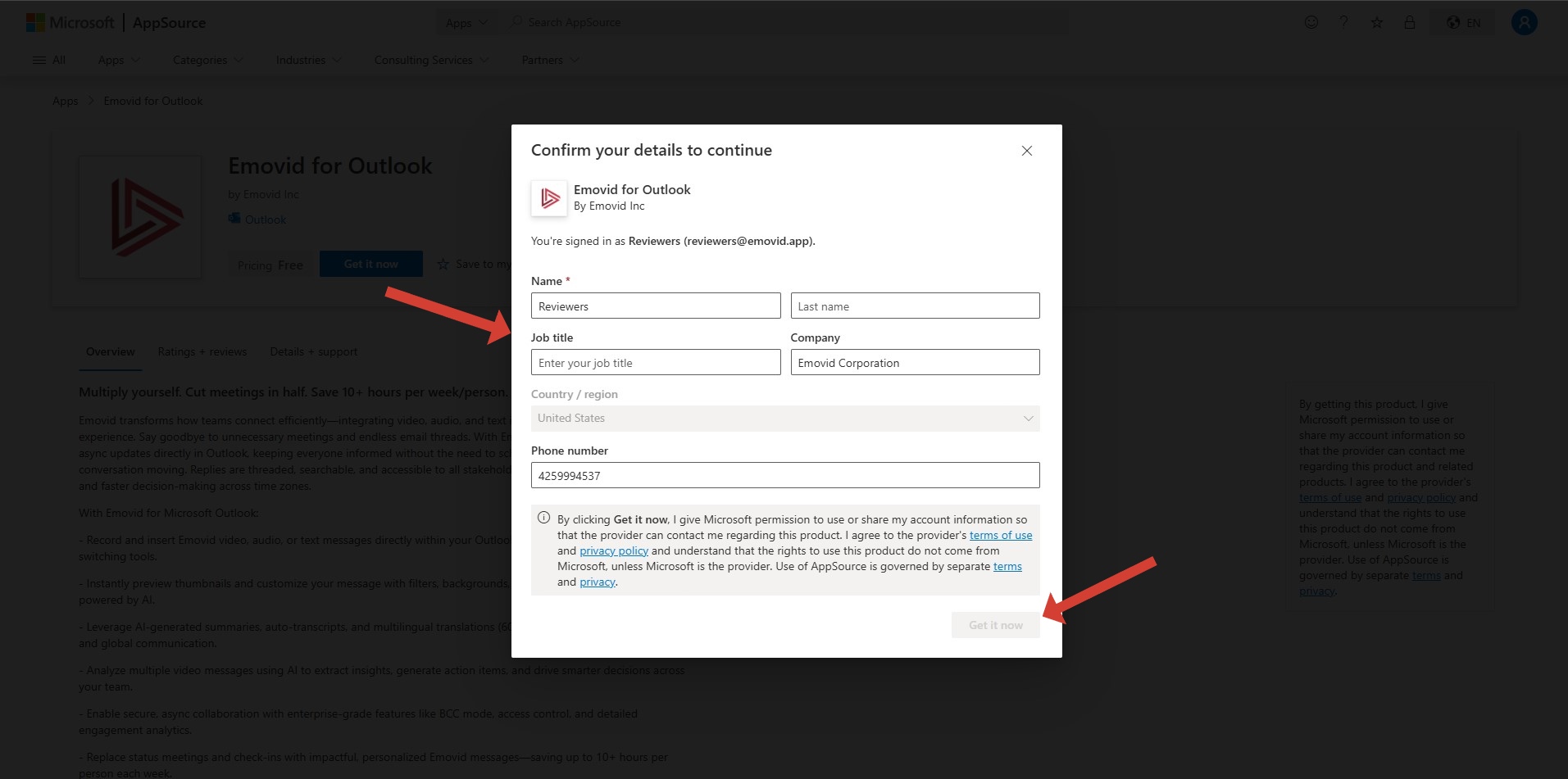Image resolution: width=1568 pixels, height=779 pixels.
Task: Click the Get it now confirmation button
Action: 994,624
